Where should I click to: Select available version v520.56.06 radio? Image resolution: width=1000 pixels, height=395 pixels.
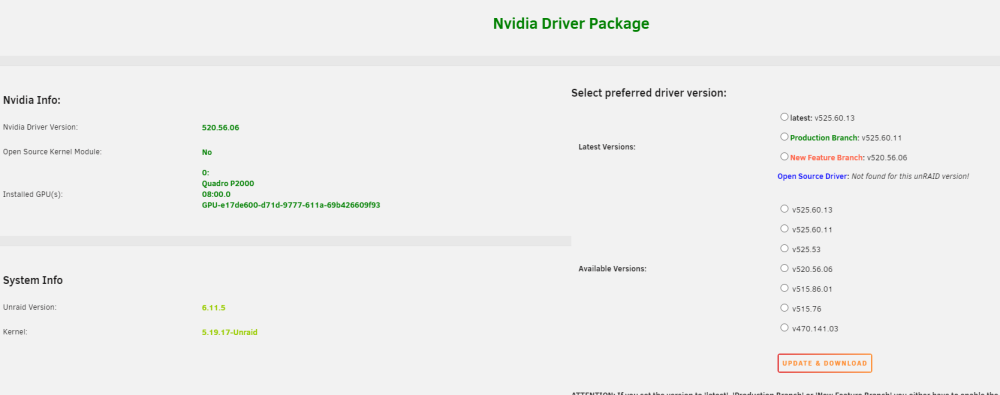point(784,268)
